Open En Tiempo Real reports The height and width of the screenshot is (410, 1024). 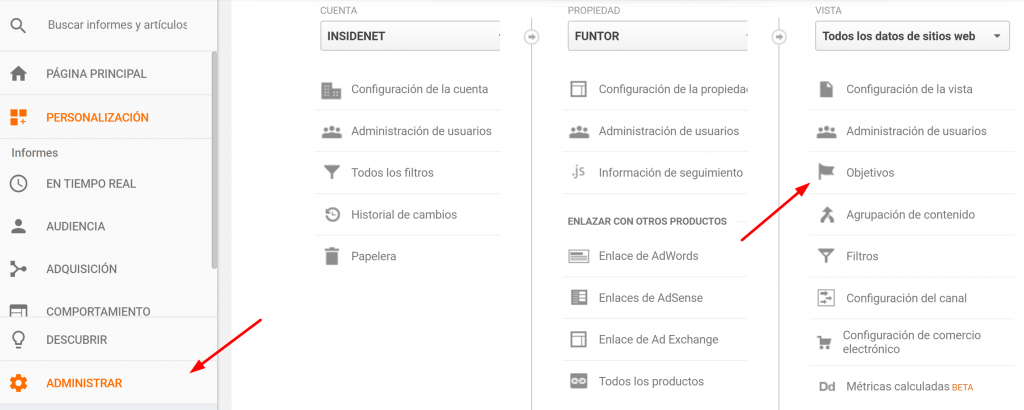click(90, 184)
